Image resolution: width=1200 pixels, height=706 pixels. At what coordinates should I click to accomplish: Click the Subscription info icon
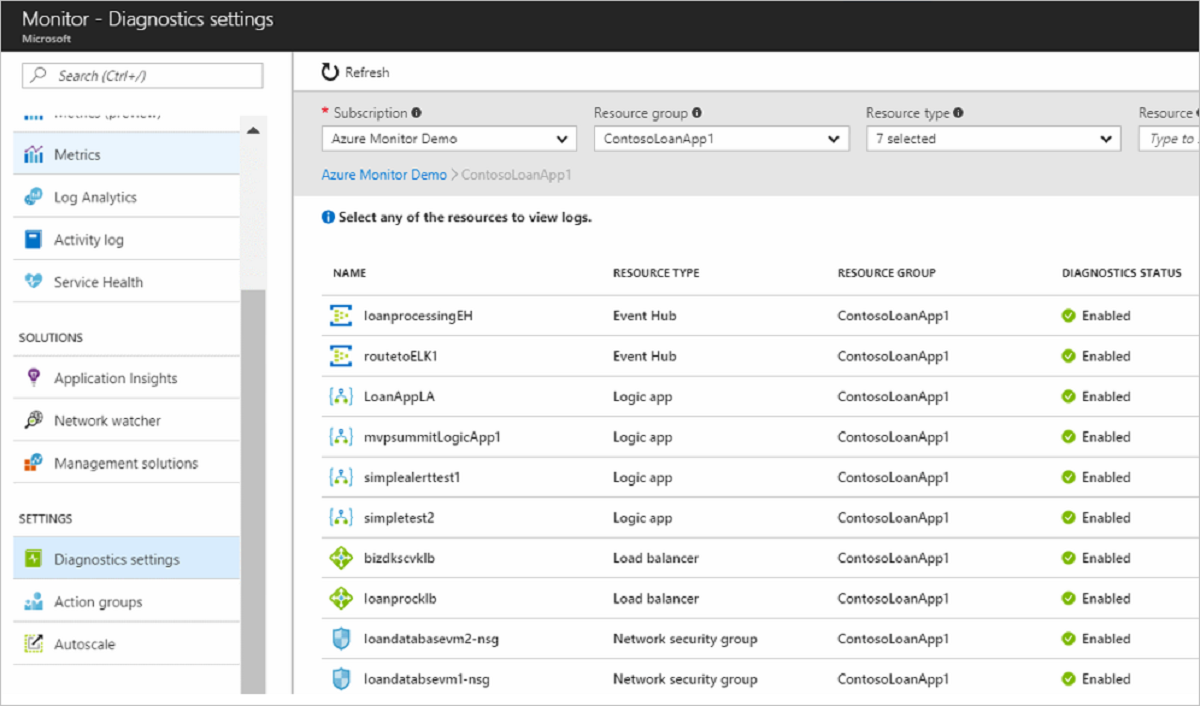click(x=417, y=113)
